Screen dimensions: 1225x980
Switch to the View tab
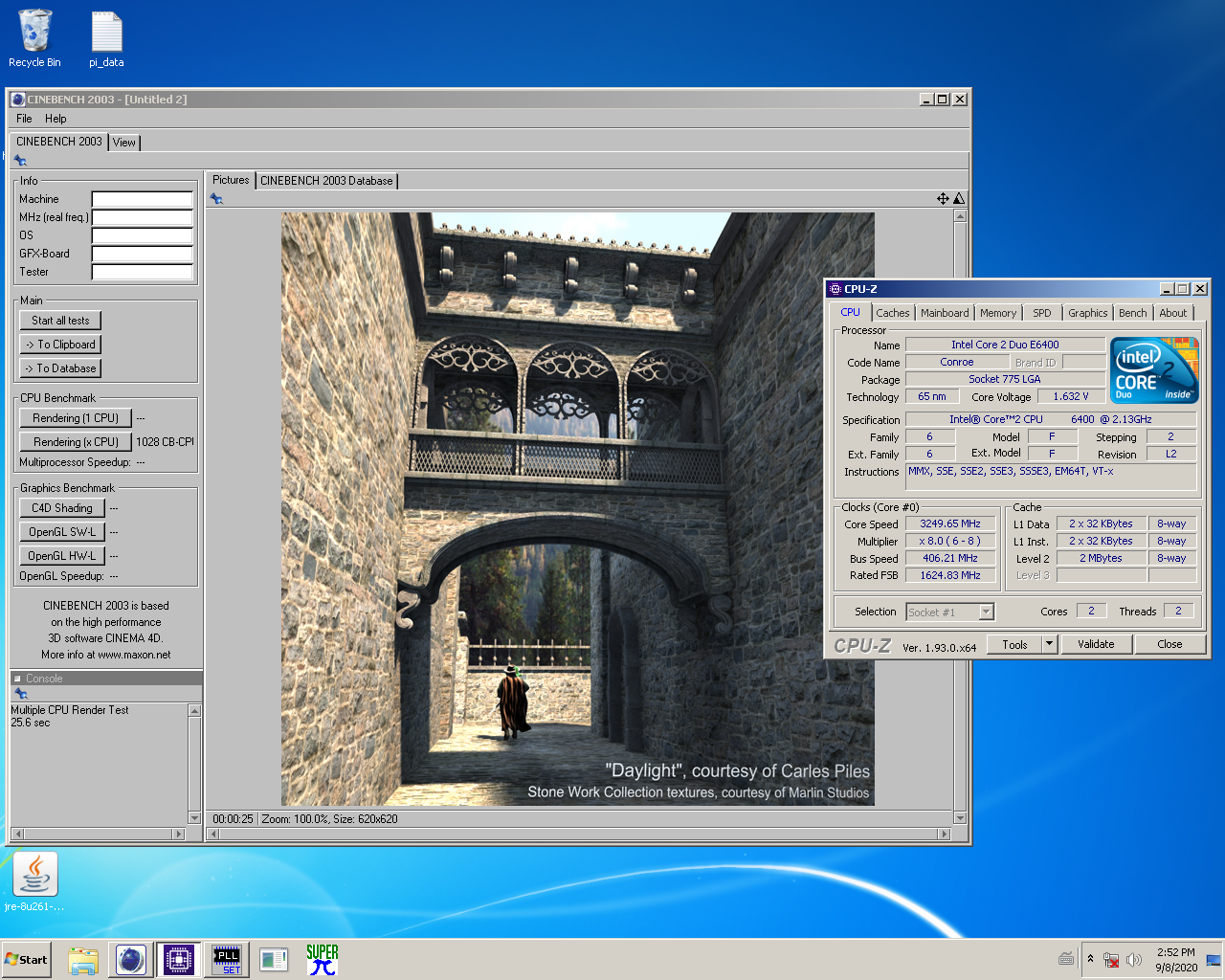[x=124, y=143]
